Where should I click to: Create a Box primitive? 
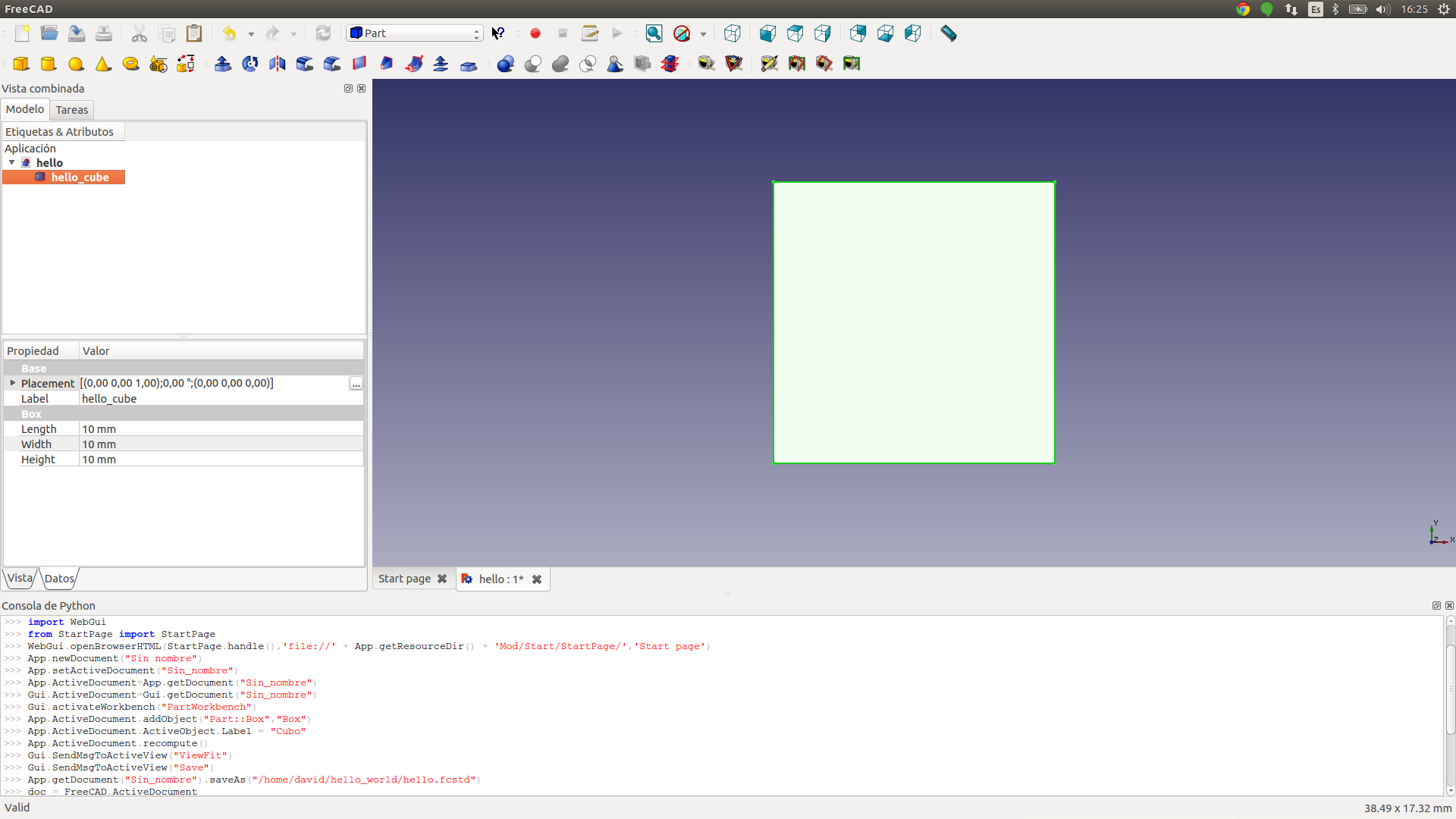coord(21,64)
